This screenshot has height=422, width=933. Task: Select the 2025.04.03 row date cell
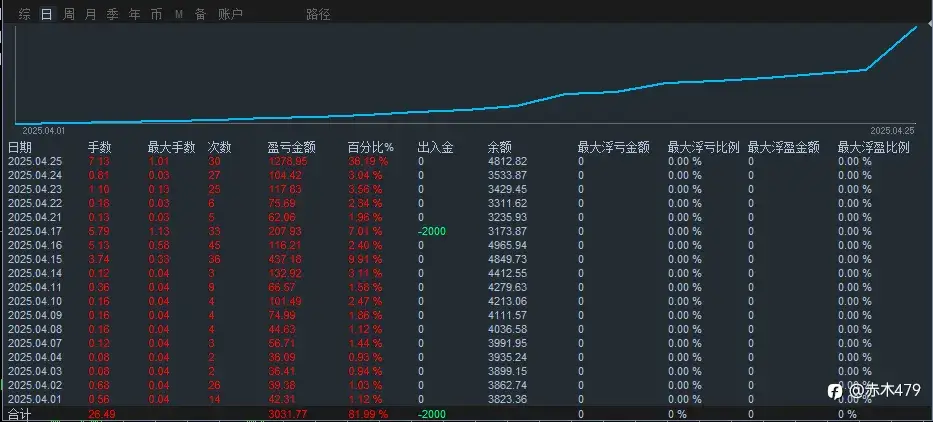coord(35,371)
